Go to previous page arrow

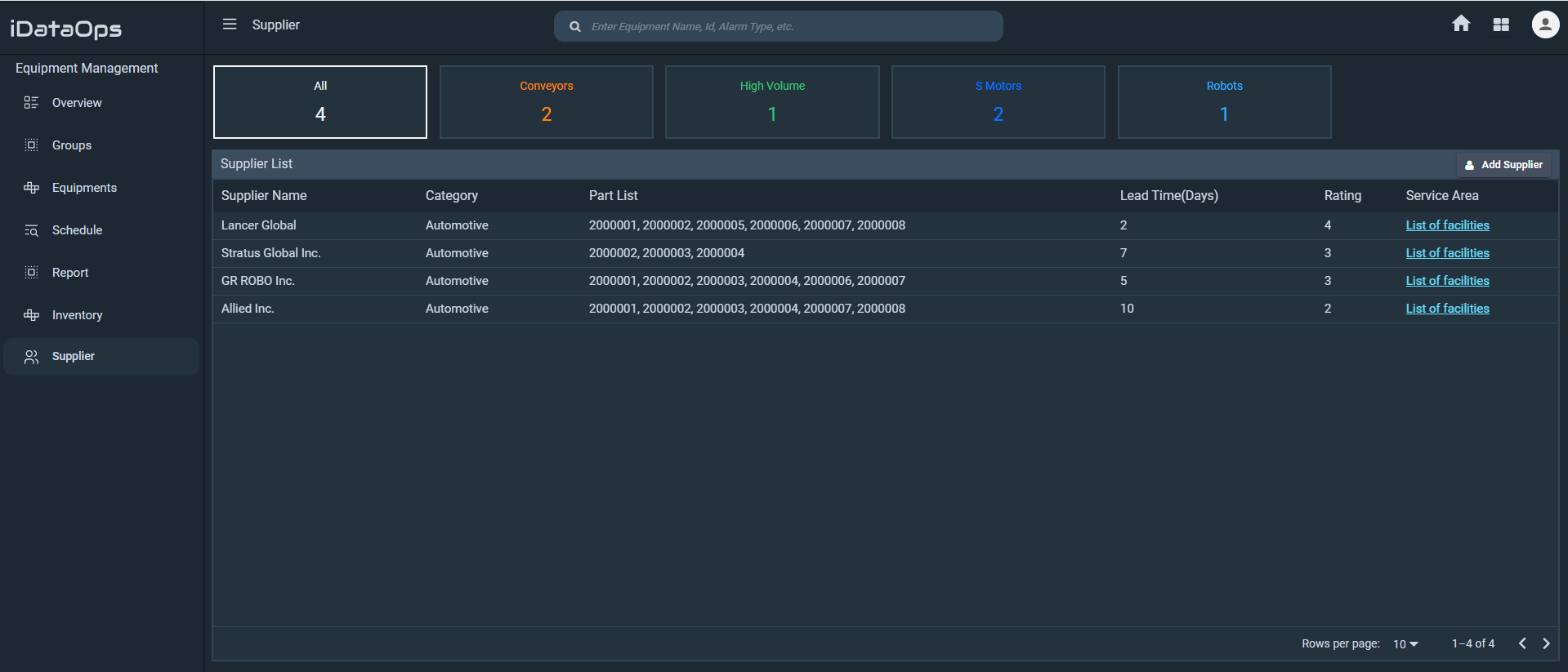click(x=1522, y=643)
